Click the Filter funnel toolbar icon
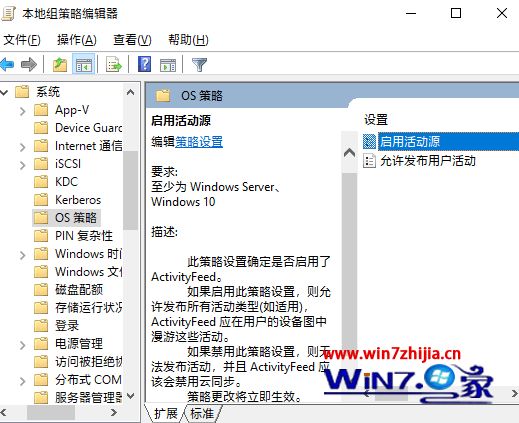The height and width of the screenshot is (423, 519). point(199,64)
